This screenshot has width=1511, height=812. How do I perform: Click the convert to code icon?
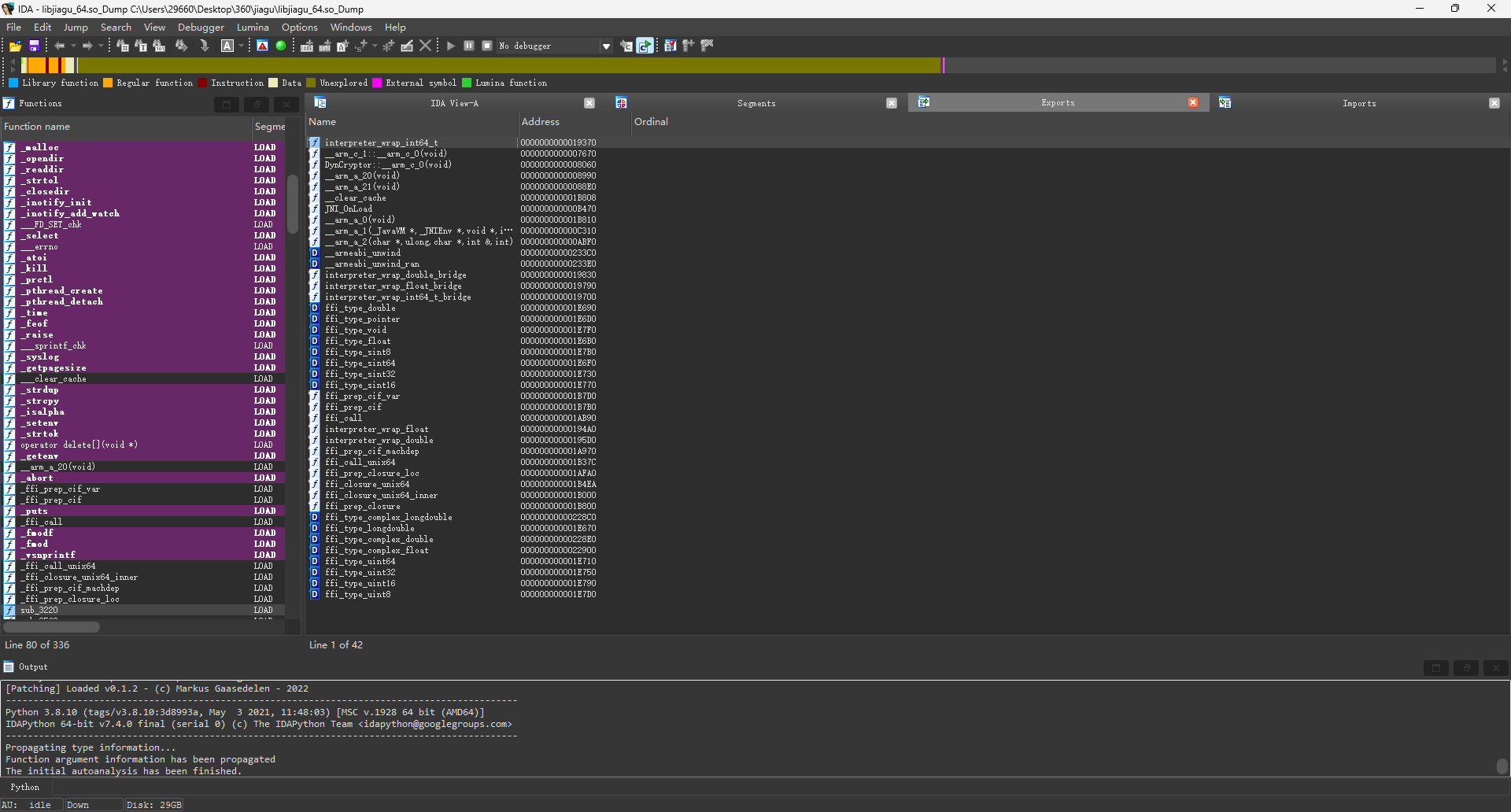pyautogui.click(x=307, y=46)
